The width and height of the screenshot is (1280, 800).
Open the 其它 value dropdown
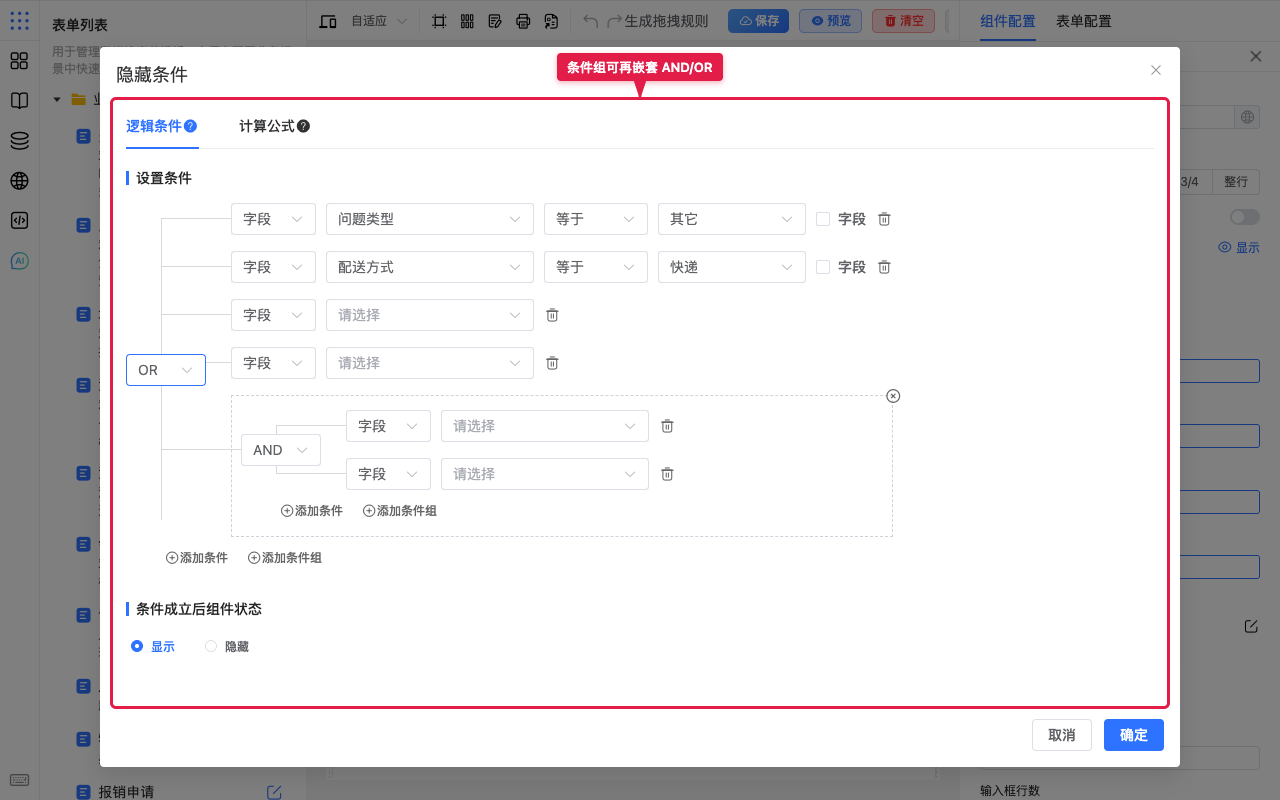[x=732, y=219]
